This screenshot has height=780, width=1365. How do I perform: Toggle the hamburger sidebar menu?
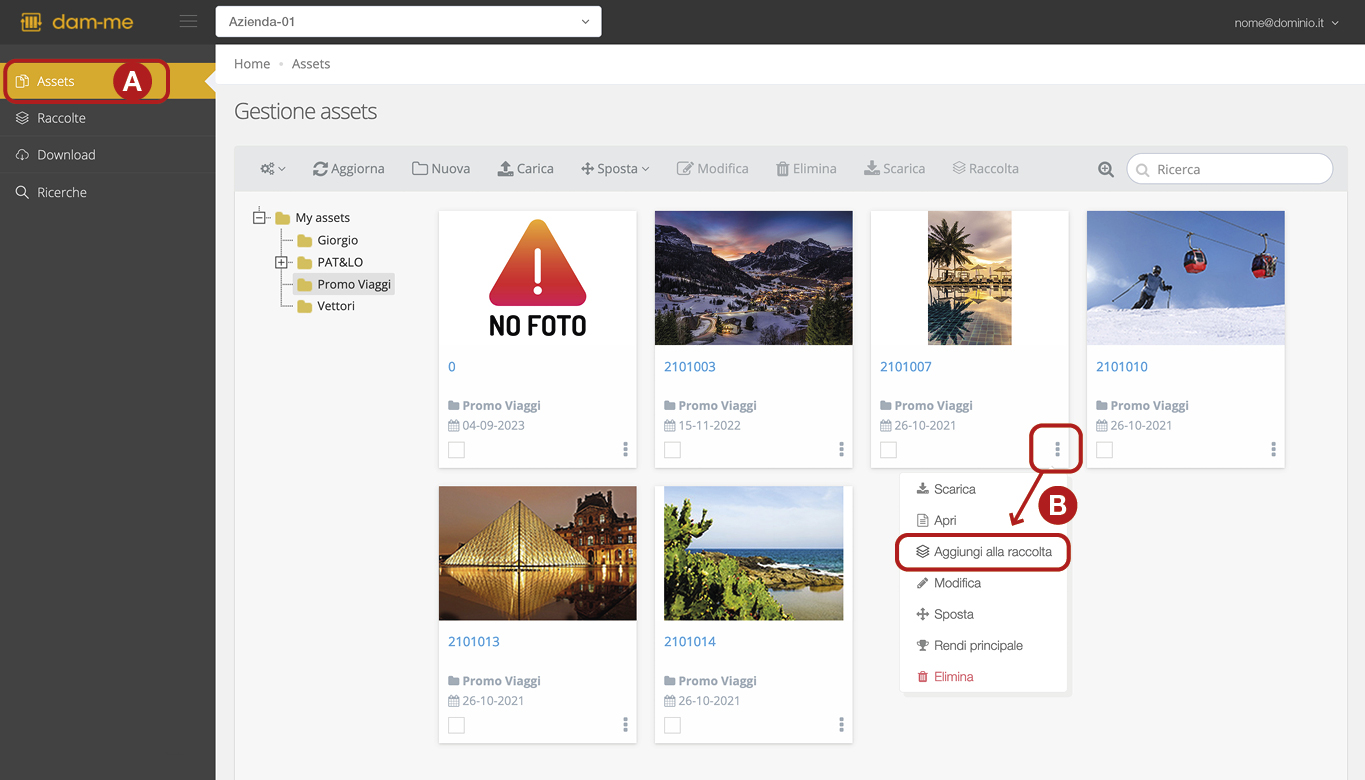(x=188, y=21)
